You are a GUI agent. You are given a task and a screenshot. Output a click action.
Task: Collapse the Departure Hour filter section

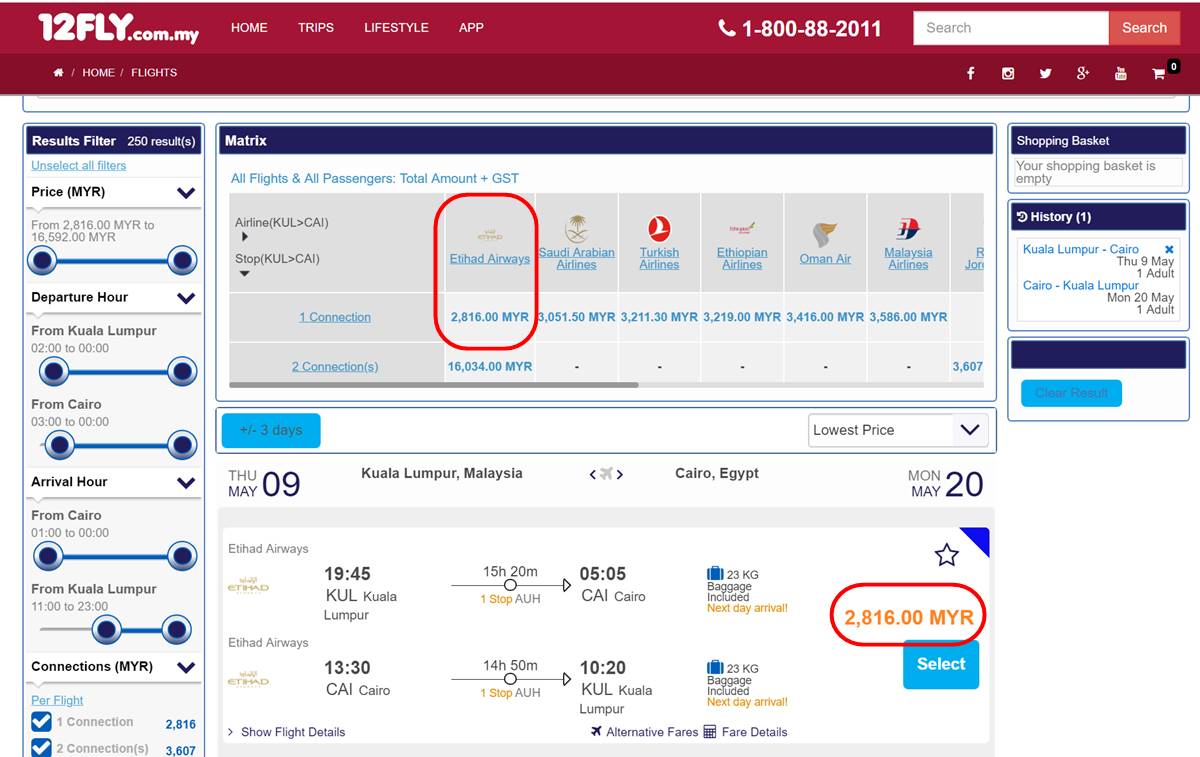pos(186,298)
